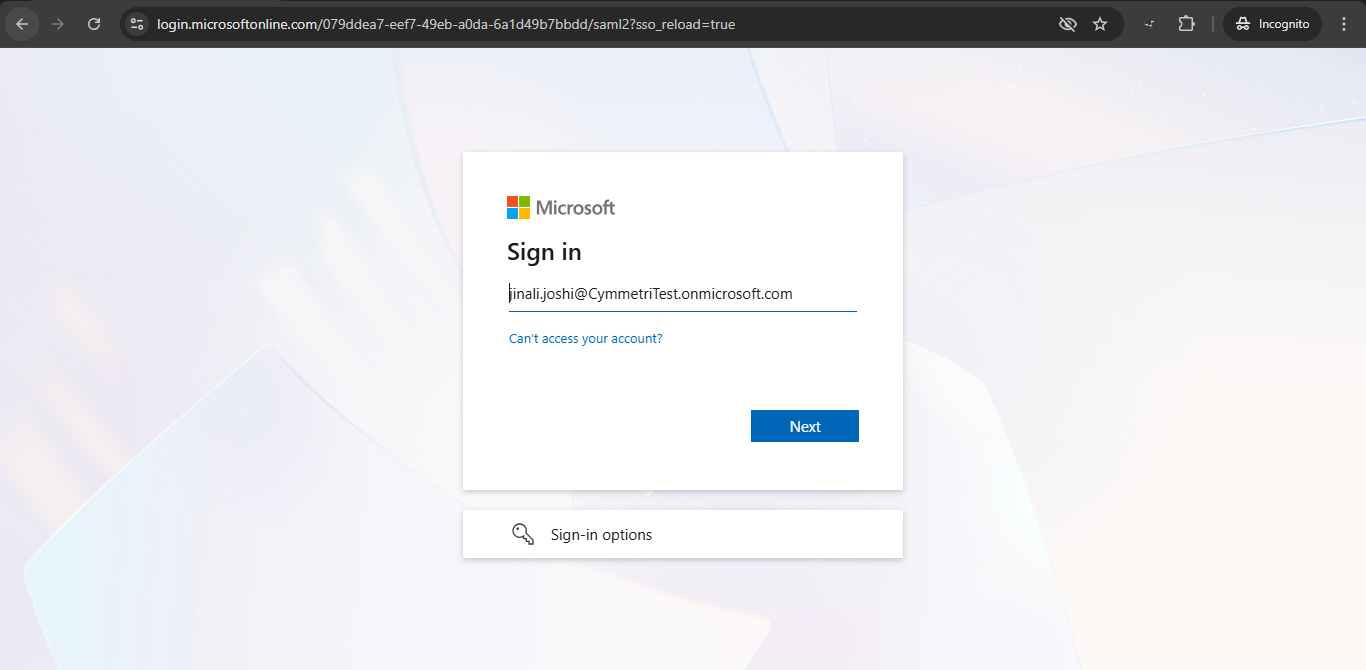Image resolution: width=1366 pixels, height=670 pixels.
Task: Open the Chrome three-dot menu
Action: (1344, 24)
